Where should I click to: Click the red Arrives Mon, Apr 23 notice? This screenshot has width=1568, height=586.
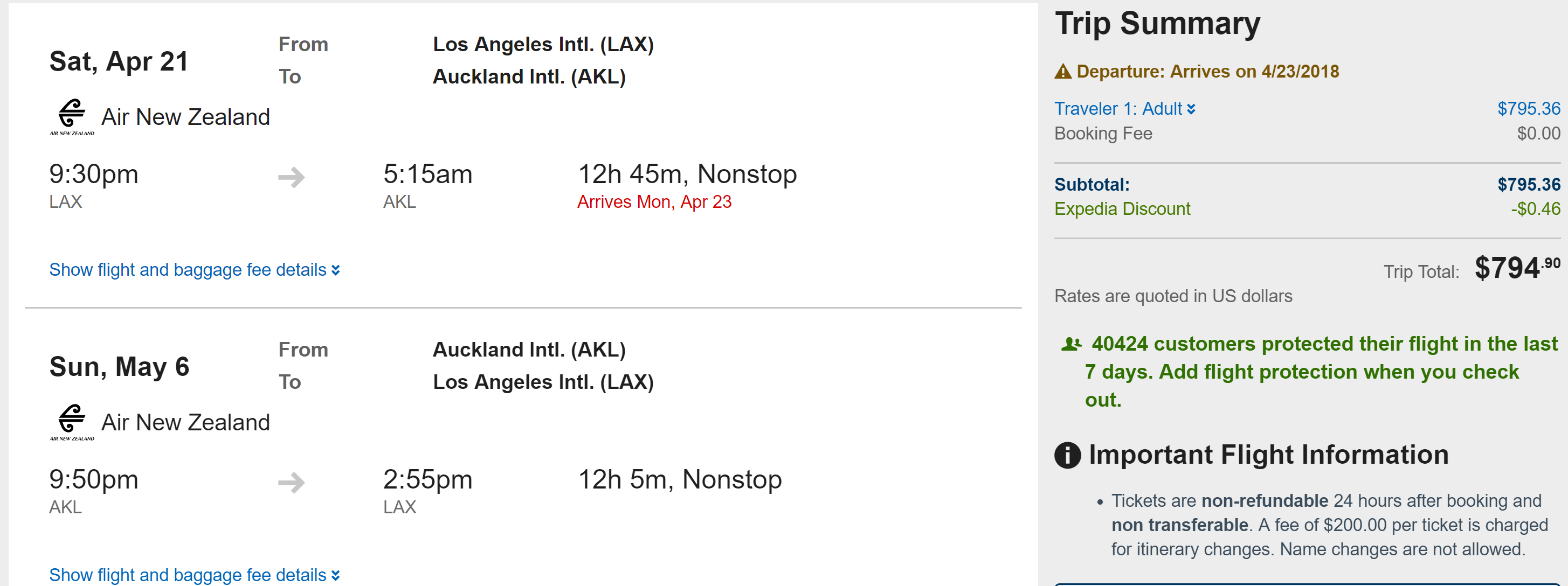click(654, 202)
